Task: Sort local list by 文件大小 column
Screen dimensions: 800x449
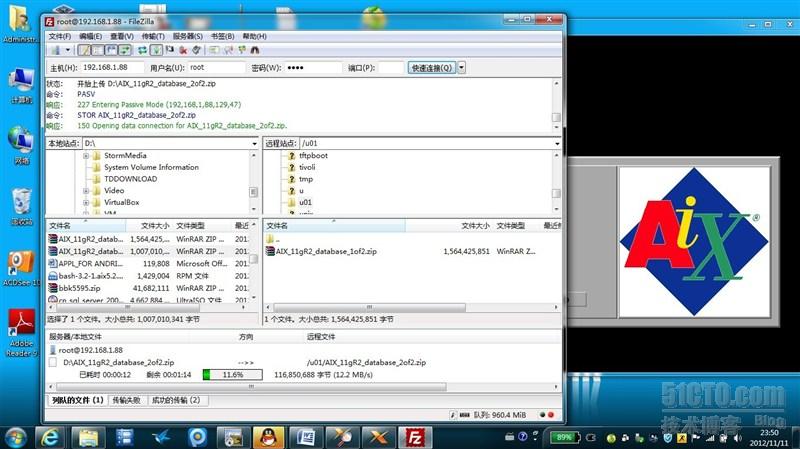Action: pos(155,226)
